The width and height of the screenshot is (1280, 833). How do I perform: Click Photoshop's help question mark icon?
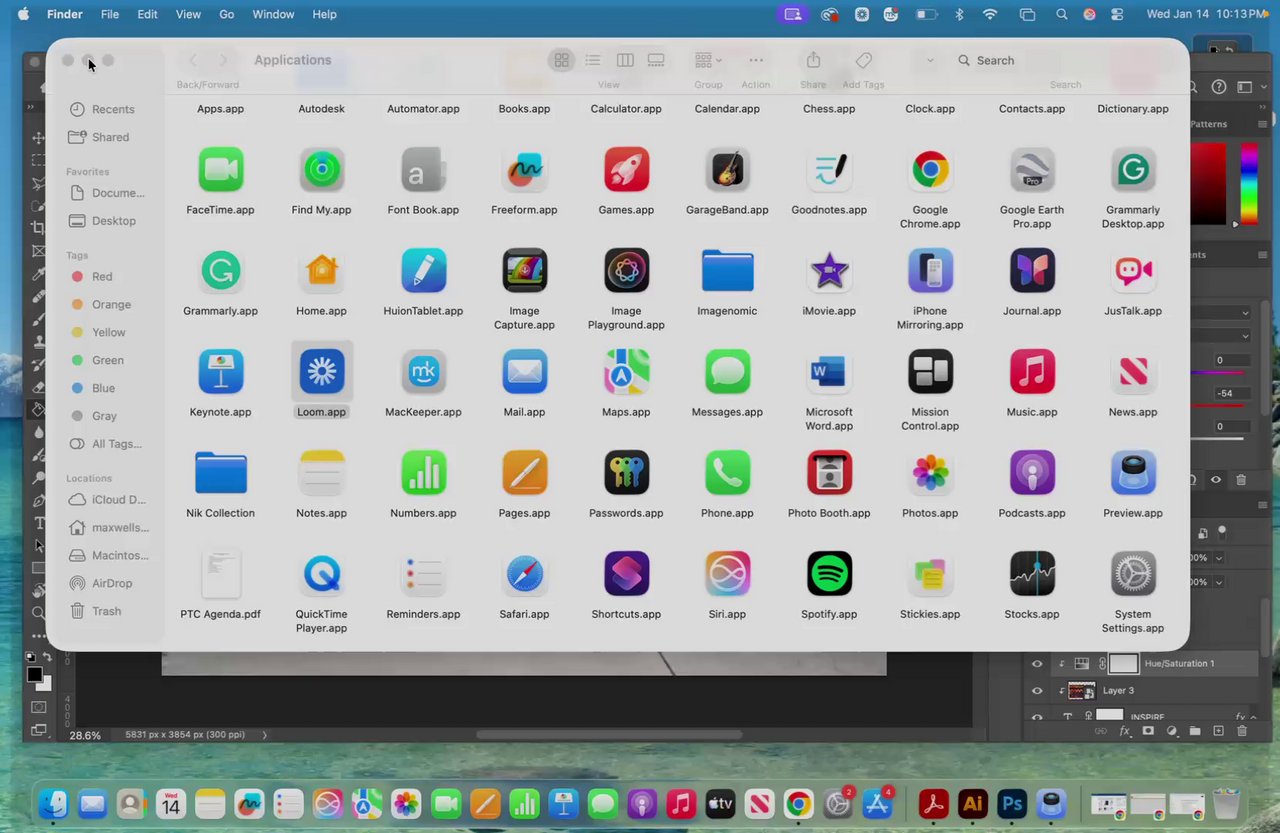(1219, 87)
